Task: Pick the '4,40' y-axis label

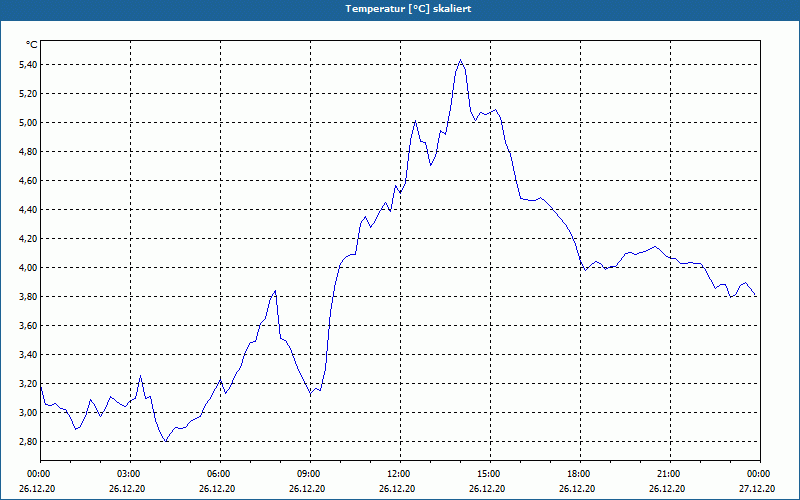Action: click(x=28, y=210)
